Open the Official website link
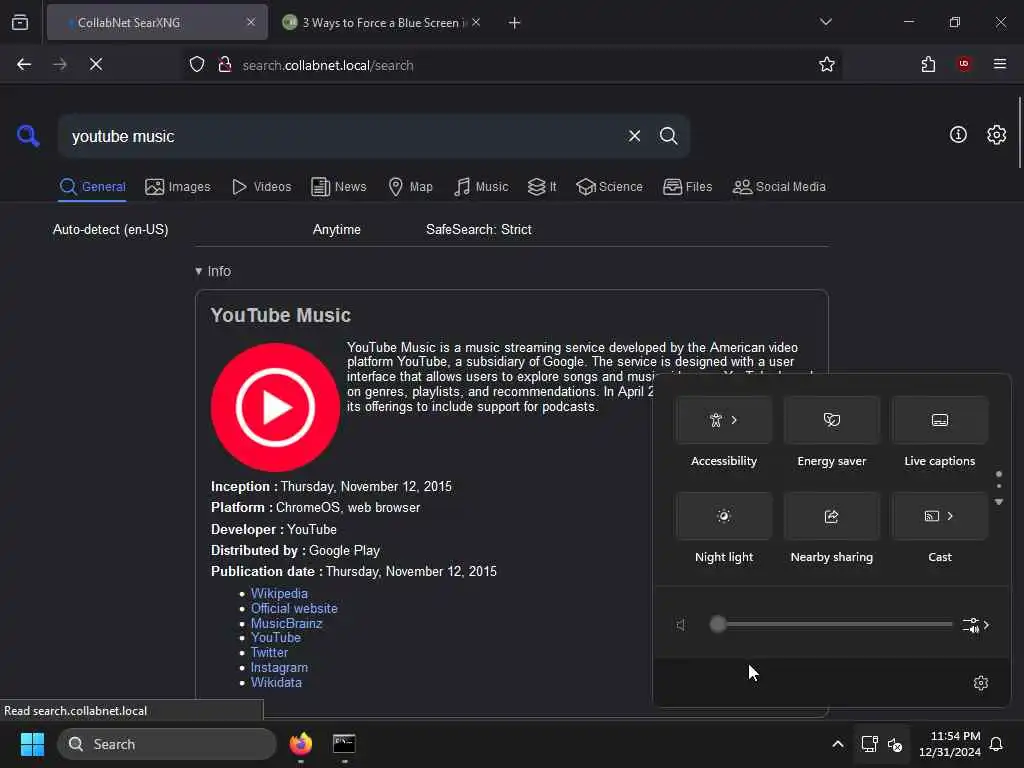This screenshot has width=1024, height=768. pyautogui.click(x=294, y=608)
